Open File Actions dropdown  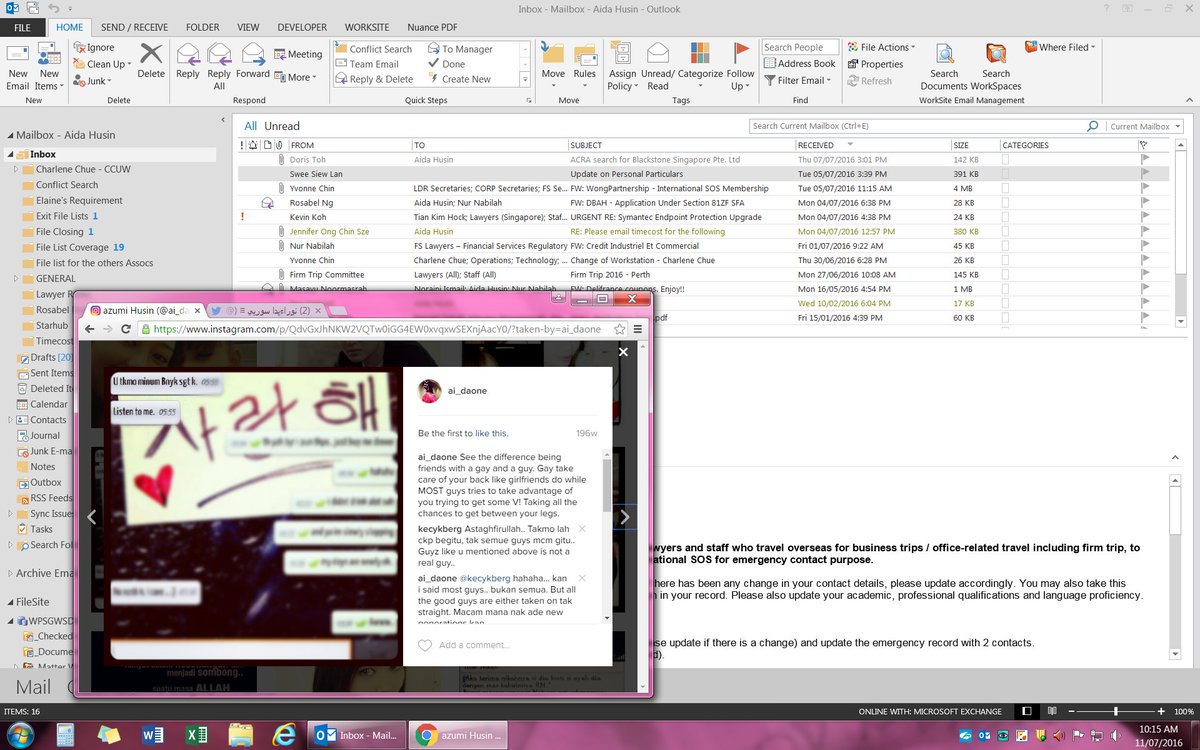[x=880, y=47]
